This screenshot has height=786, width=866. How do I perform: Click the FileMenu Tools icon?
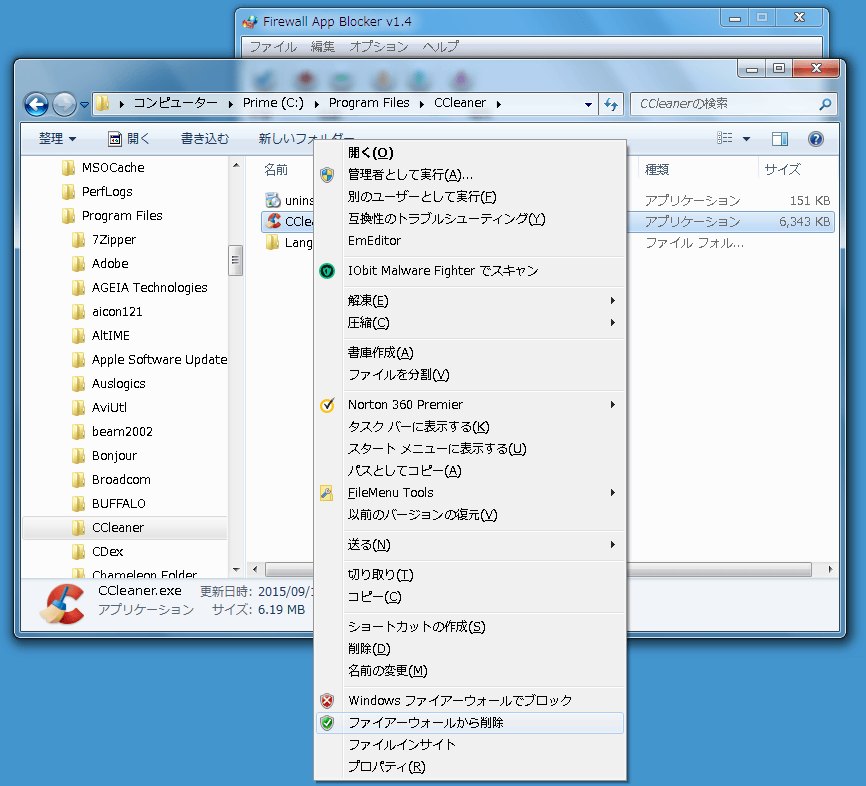326,493
